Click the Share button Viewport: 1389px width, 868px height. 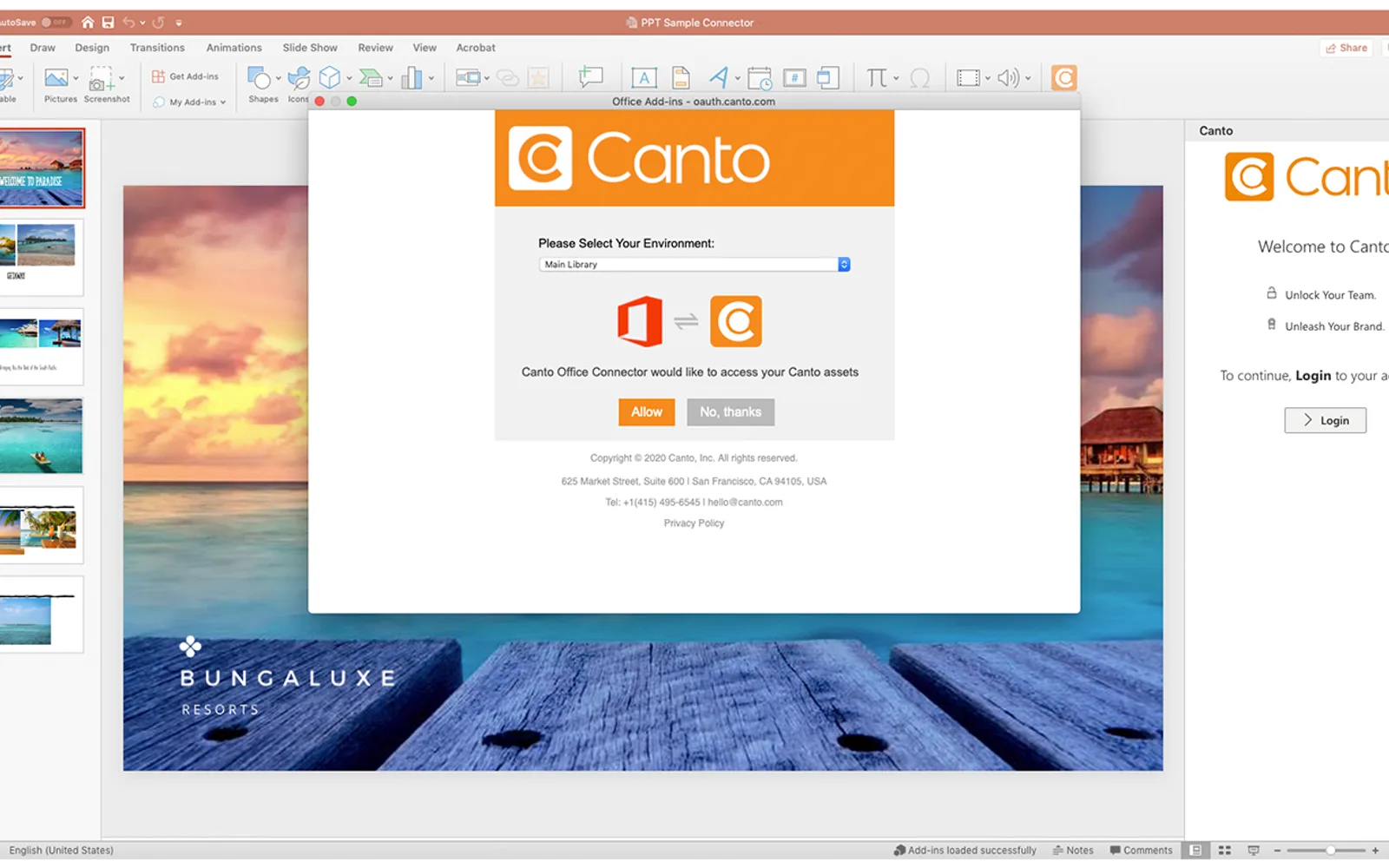pos(1346,48)
